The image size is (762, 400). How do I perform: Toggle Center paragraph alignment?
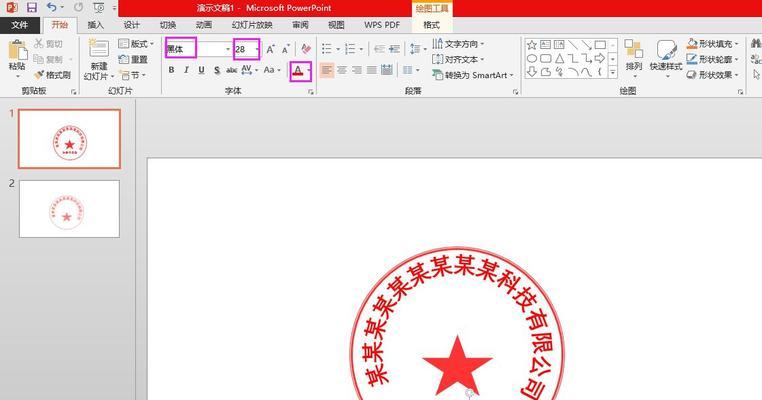tap(342, 70)
